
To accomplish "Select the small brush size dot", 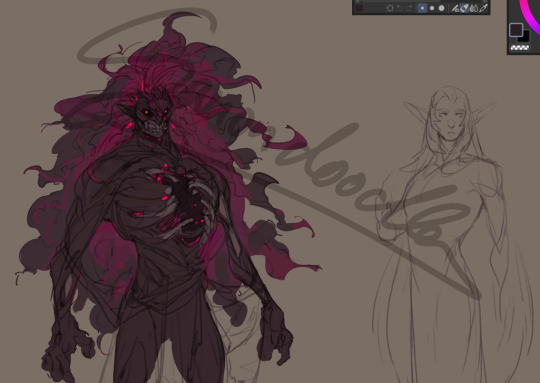I will click(x=423, y=8).
